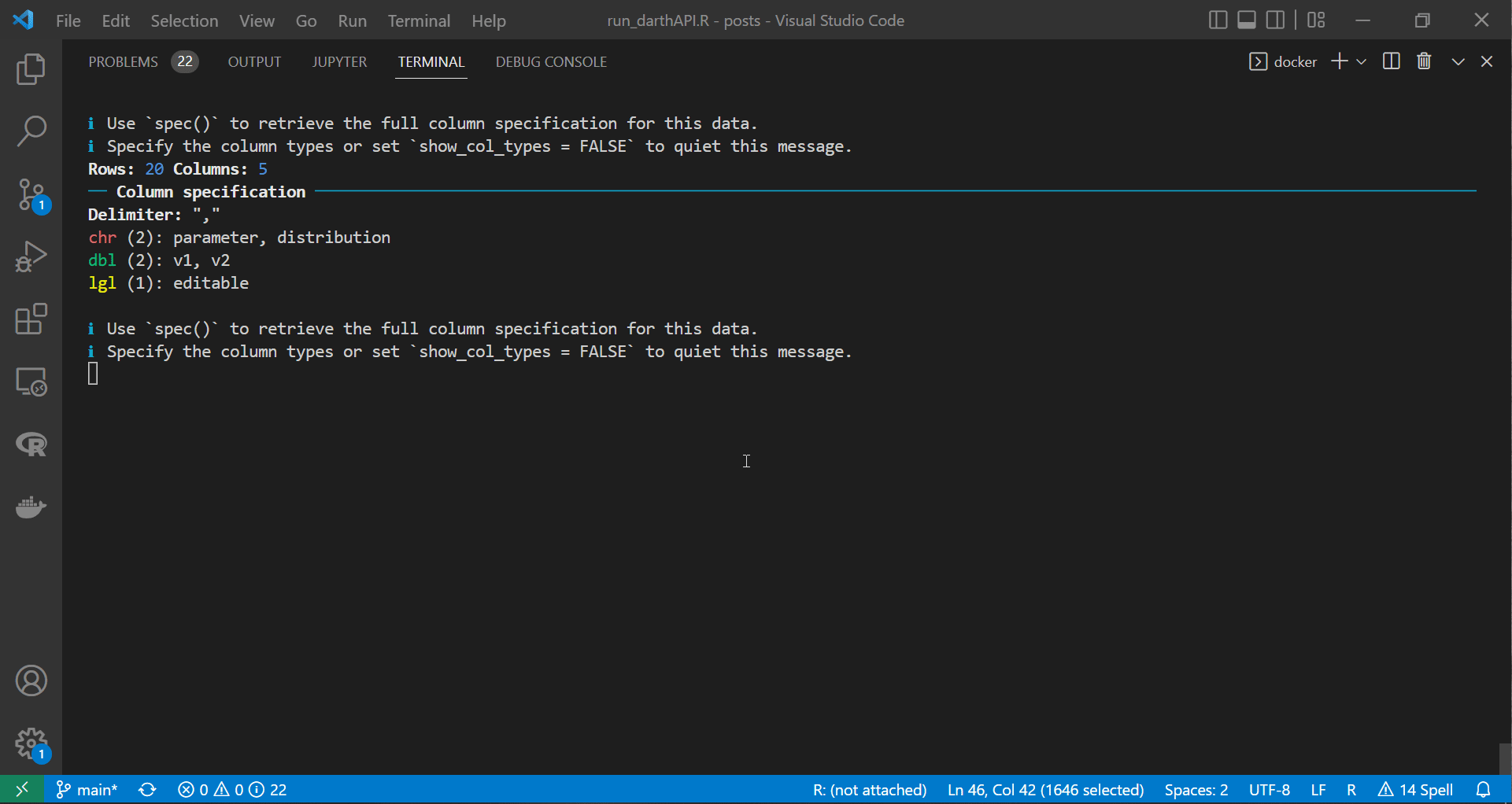Click the terminal vertical scrollbar thumb
1512x804 pixels.
pyautogui.click(x=1505, y=758)
